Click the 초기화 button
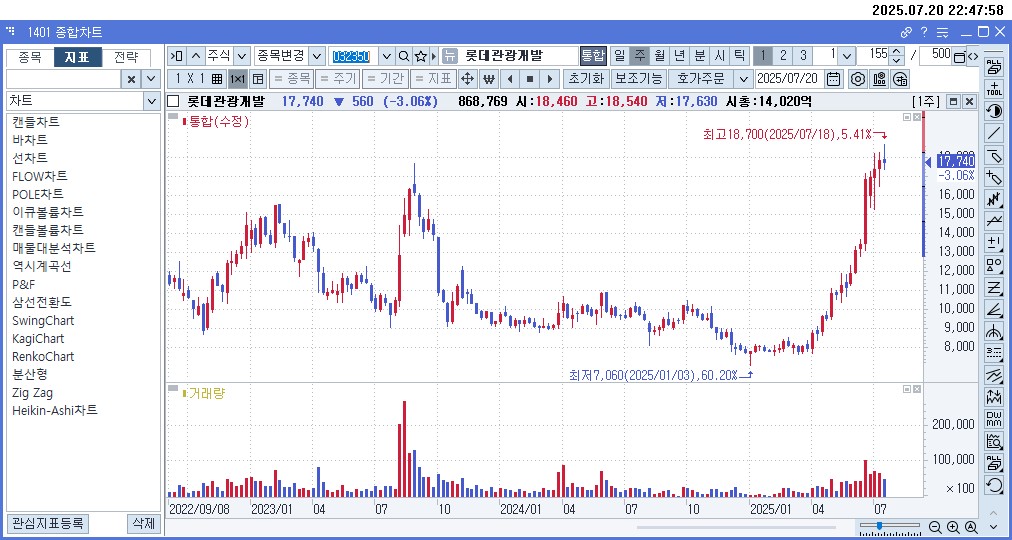The height and width of the screenshot is (540, 1012). [586, 79]
